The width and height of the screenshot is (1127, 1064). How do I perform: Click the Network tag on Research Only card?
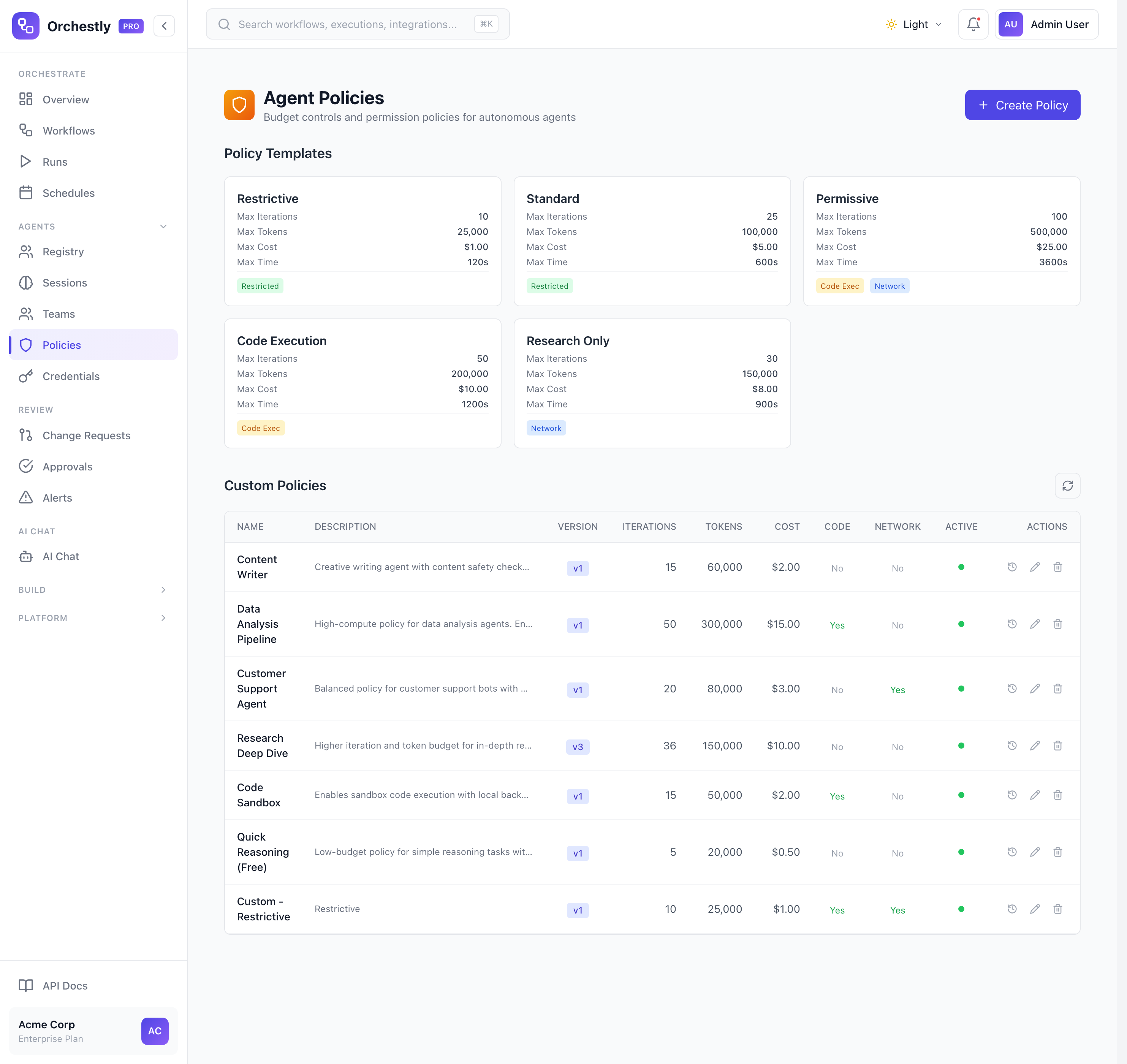(546, 428)
